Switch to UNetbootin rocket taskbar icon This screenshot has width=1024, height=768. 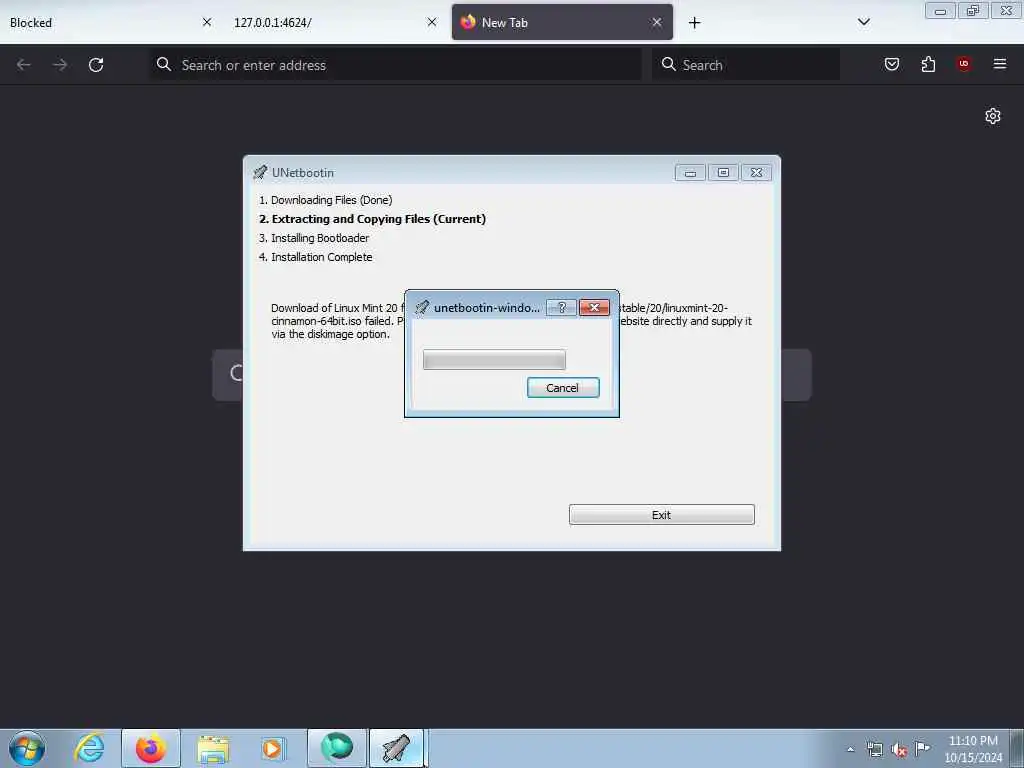tap(396, 748)
